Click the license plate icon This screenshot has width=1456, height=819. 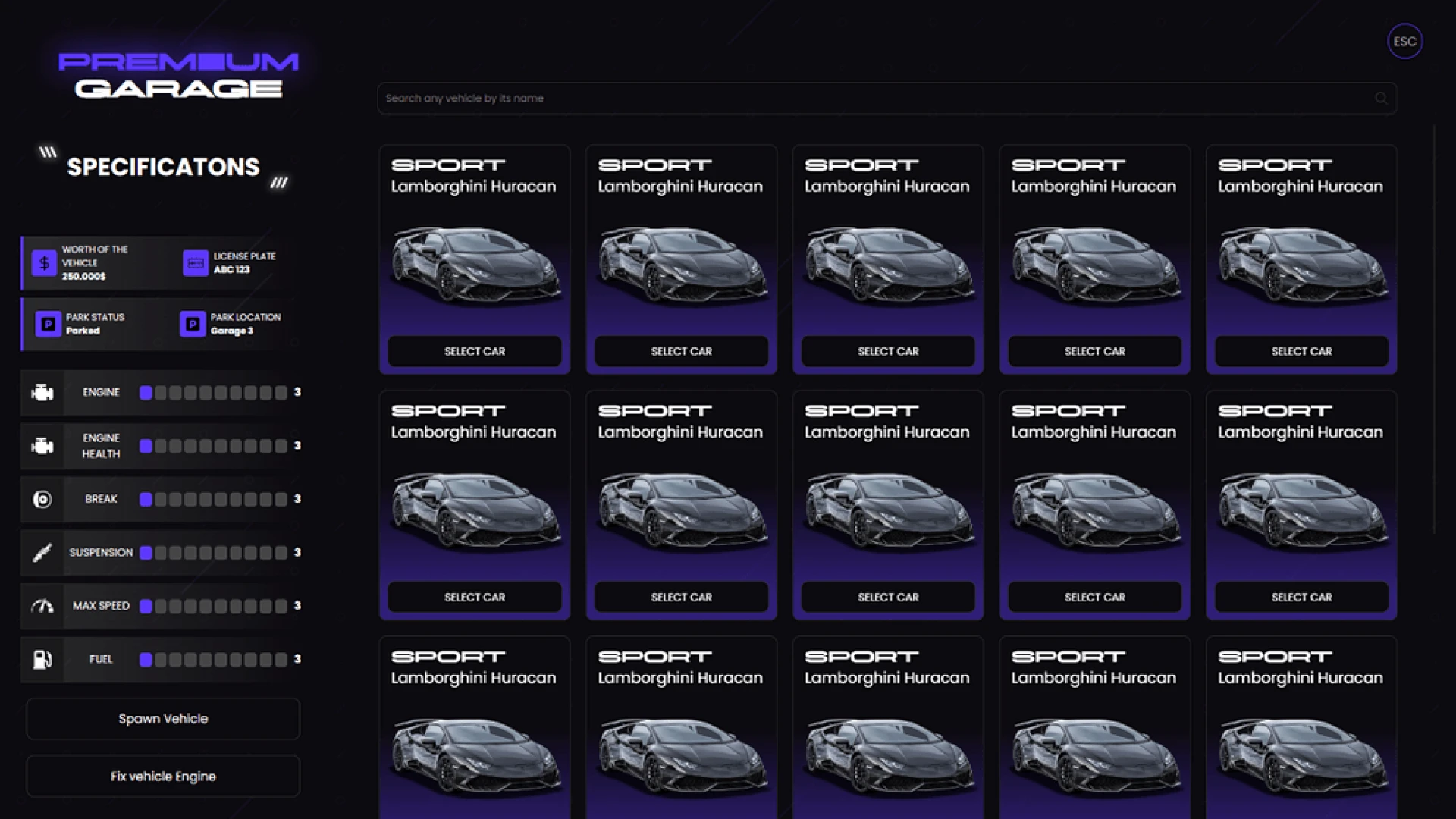196,263
